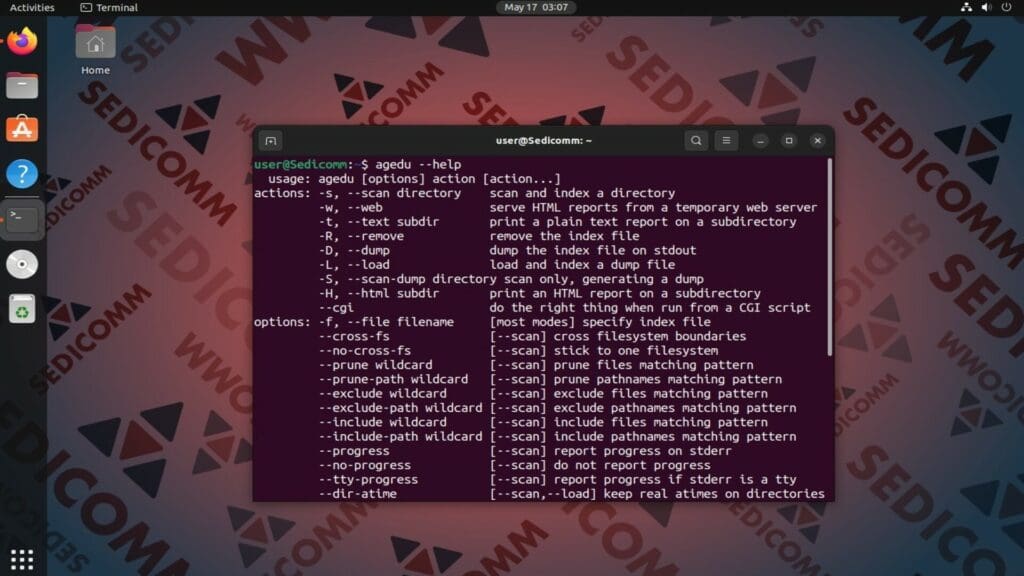Minimize the terminal window
This screenshot has height=576, width=1024.
tap(760, 140)
